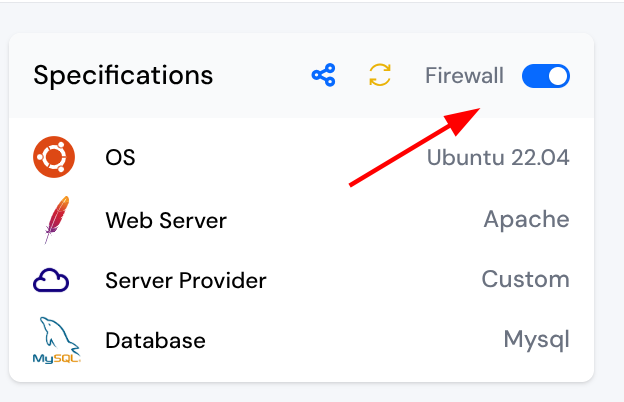The width and height of the screenshot is (624, 402).
Task: Click the Apache value text
Action: [x=526, y=220]
